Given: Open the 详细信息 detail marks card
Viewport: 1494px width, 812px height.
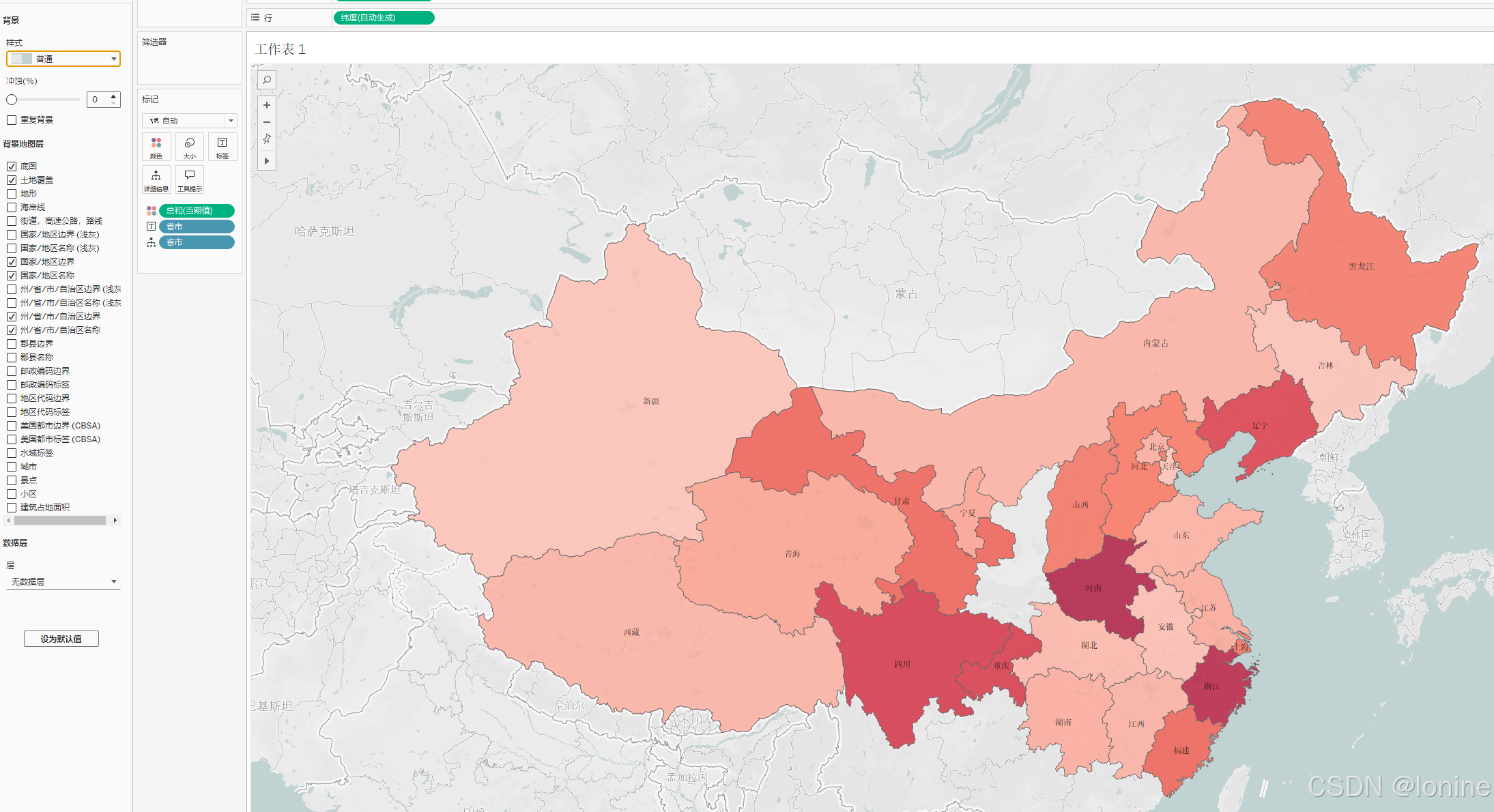Looking at the screenshot, I should point(156,180).
